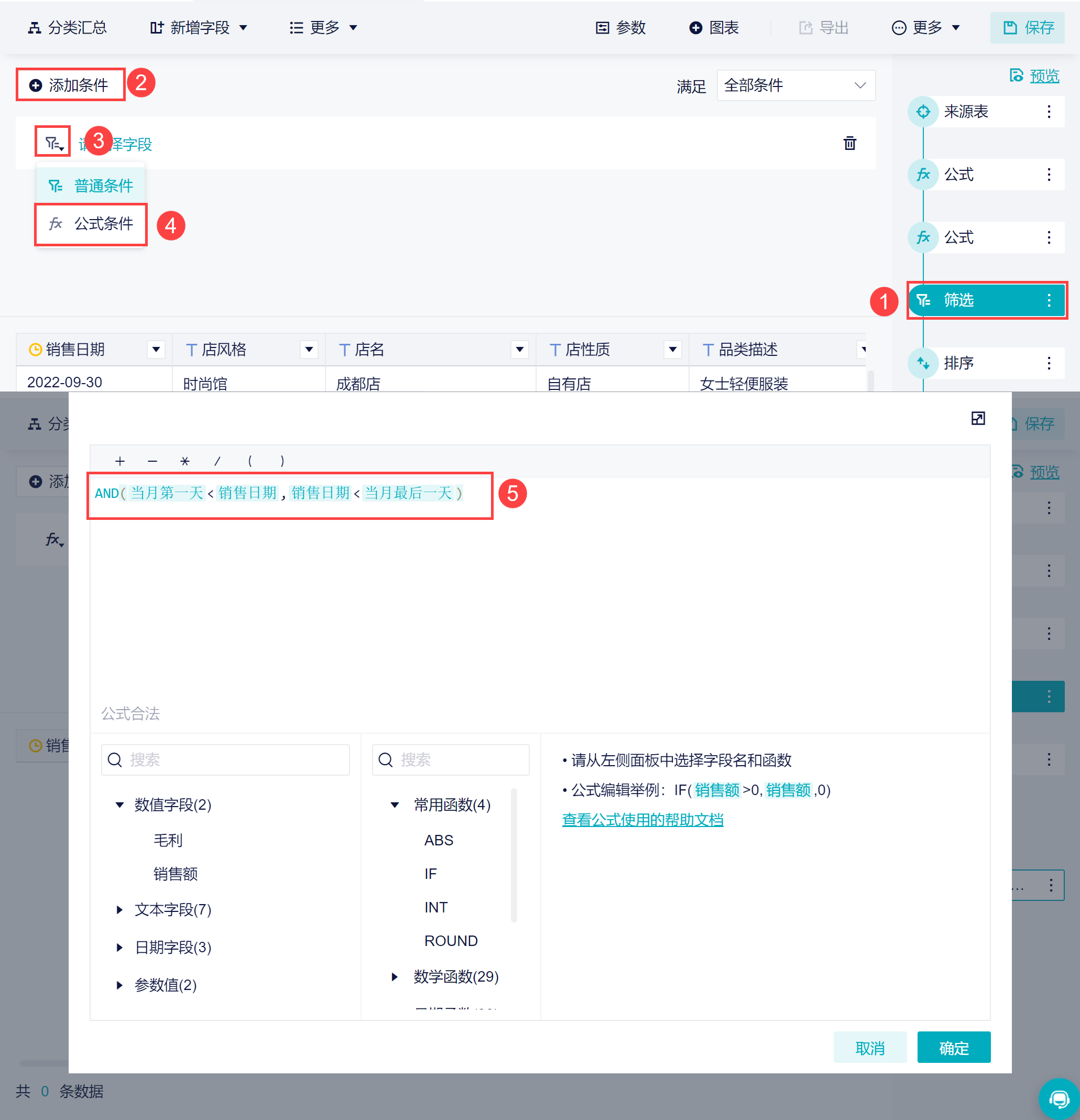Insert the plus operator in formula toolbar

(x=119, y=461)
